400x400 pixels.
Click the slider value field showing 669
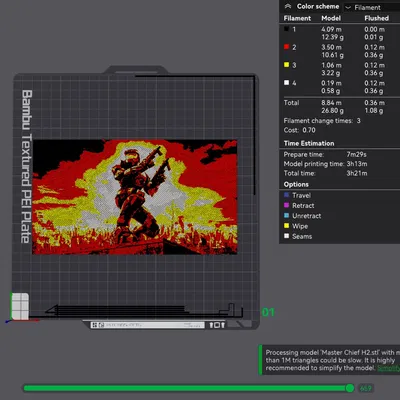(x=366, y=388)
